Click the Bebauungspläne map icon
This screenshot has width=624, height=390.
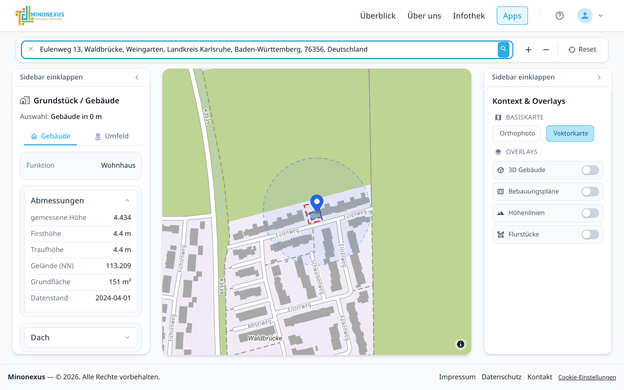(x=501, y=191)
